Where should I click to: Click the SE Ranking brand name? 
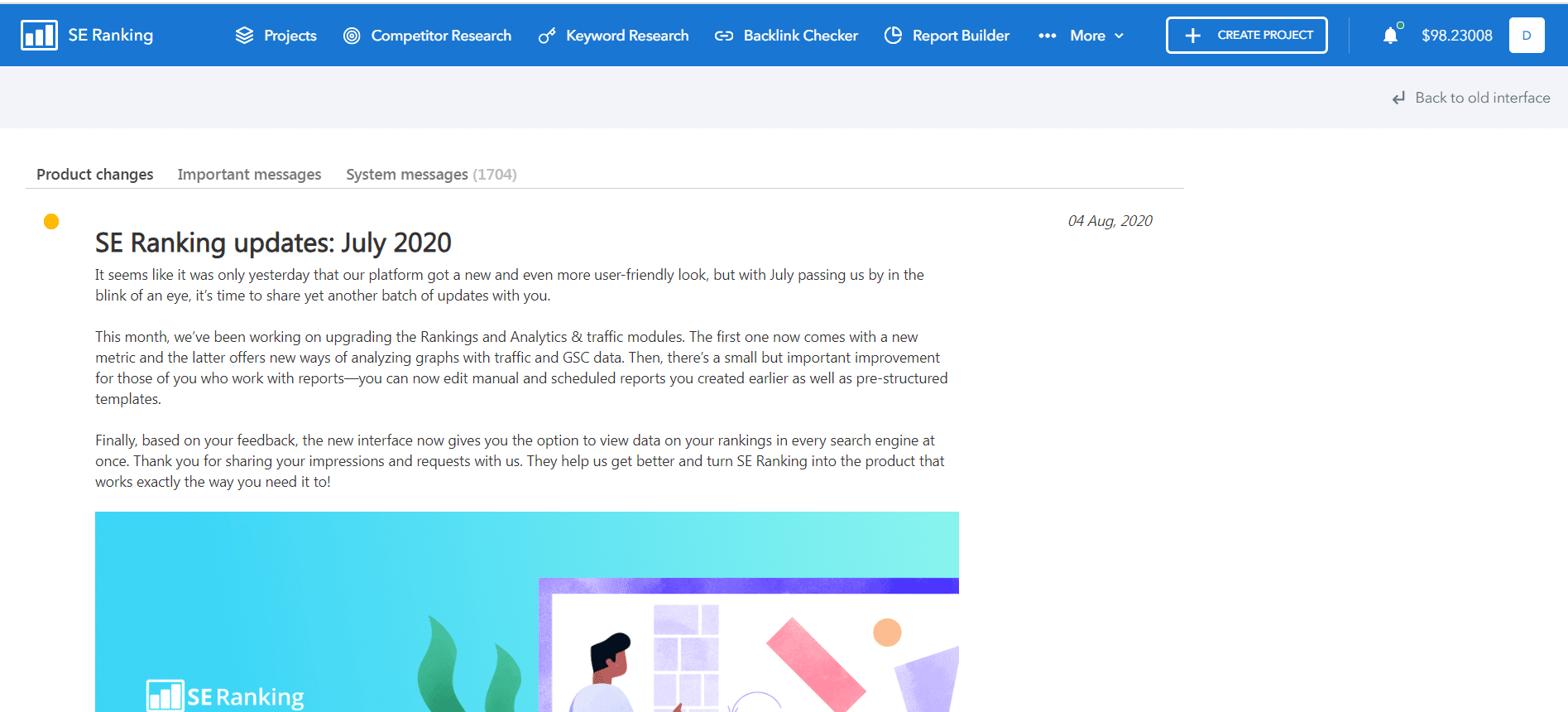[x=111, y=35]
